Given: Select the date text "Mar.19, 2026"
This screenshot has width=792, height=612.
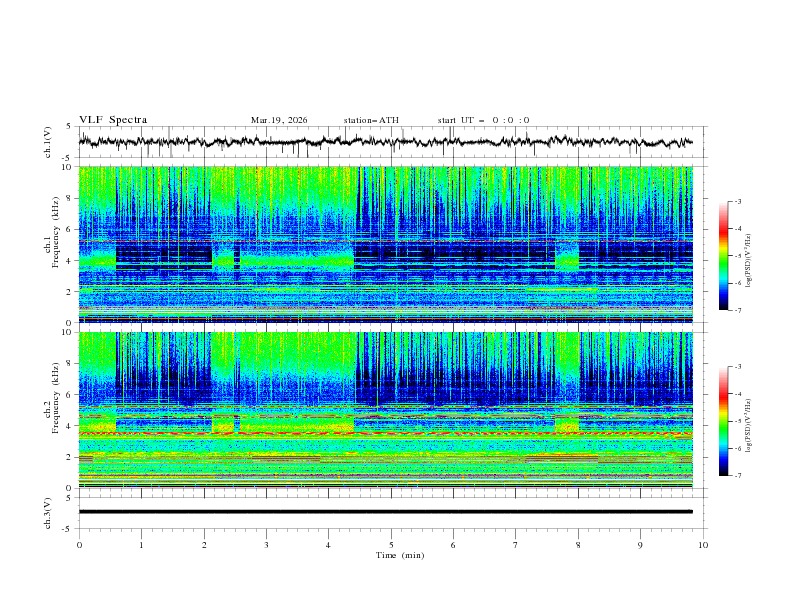Looking at the screenshot, I should pyautogui.click(x=279, y=120).
